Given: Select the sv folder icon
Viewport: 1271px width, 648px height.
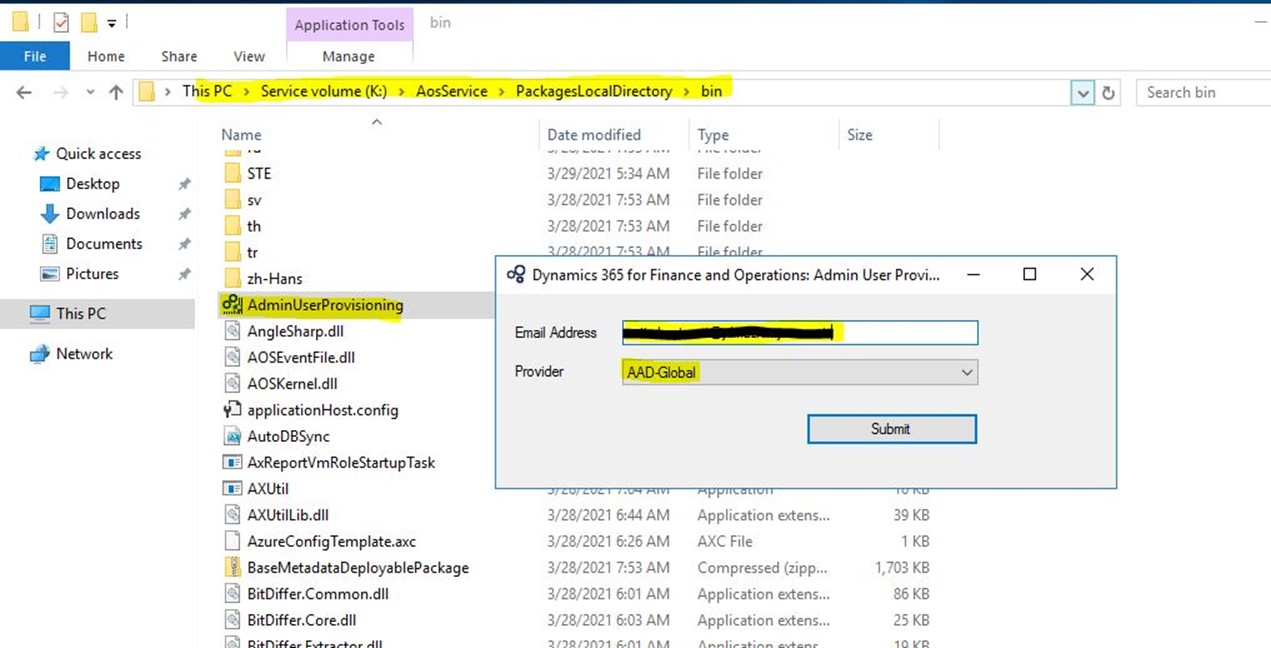Looking at the screenshot, I should 232,200.
